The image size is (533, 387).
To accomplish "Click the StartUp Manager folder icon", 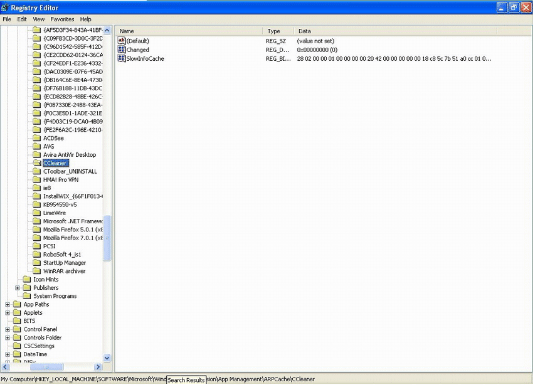I will tap(37, 263).
